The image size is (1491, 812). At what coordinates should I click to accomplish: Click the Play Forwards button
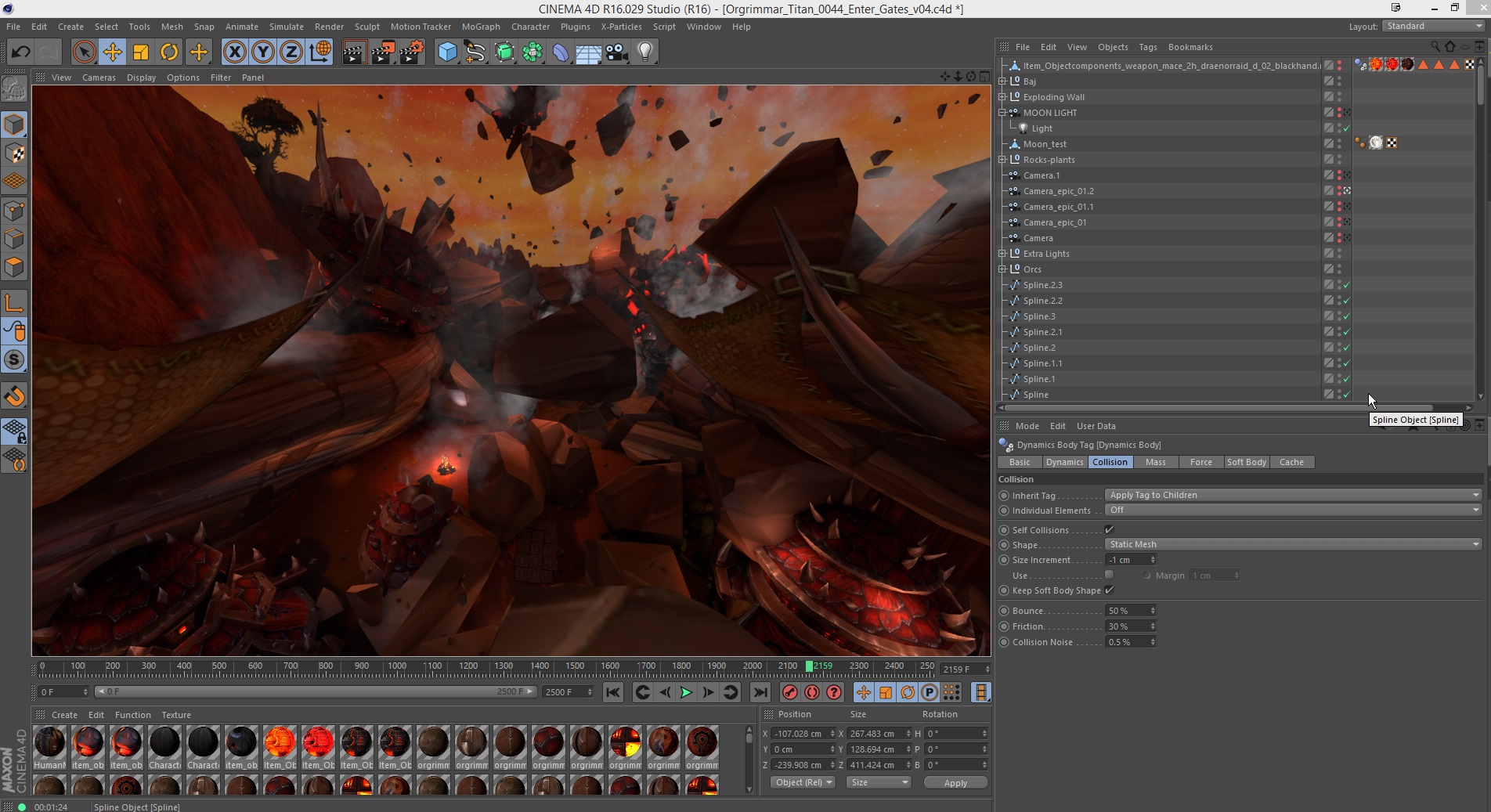pos(686,692)
